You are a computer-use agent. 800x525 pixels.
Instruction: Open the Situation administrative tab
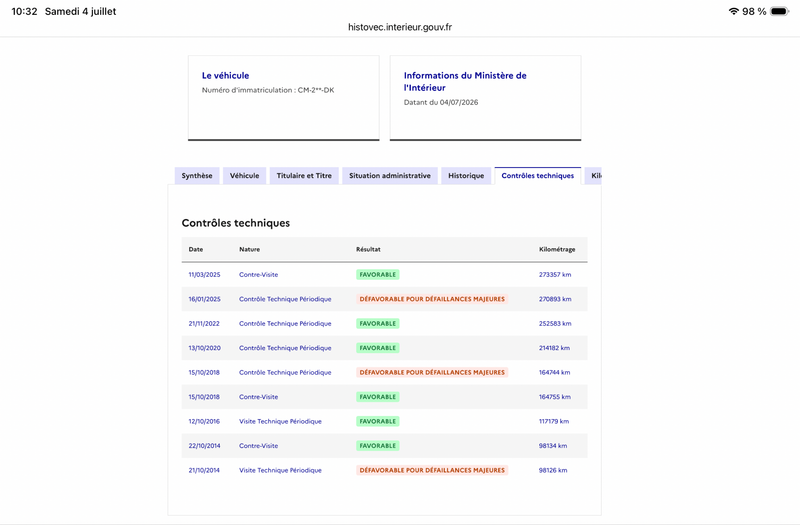coord(390,176)
